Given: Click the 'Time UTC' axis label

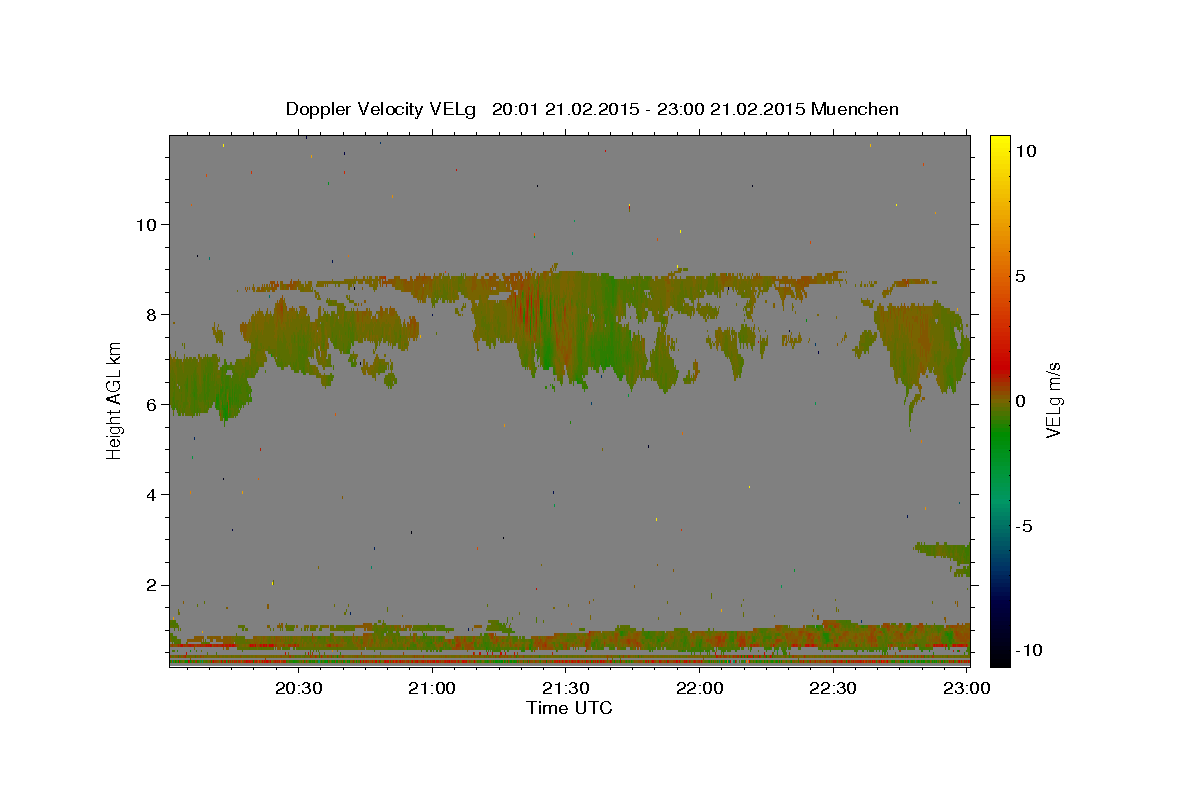Looking at the screenshot, I should [569, 708].
